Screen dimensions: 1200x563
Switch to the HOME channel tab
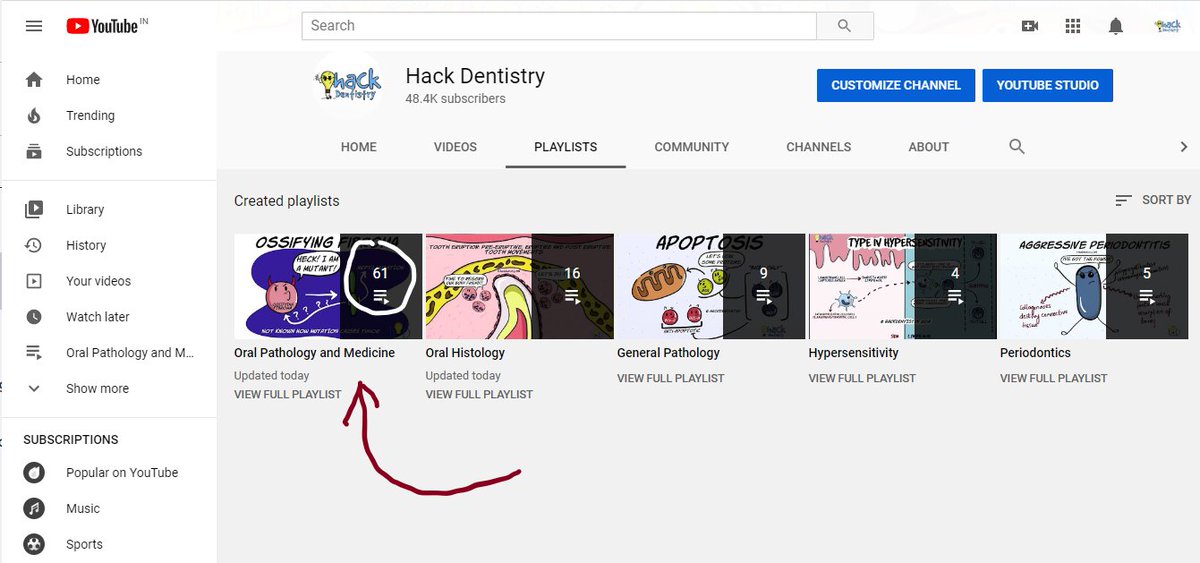[x=359, y=147]
